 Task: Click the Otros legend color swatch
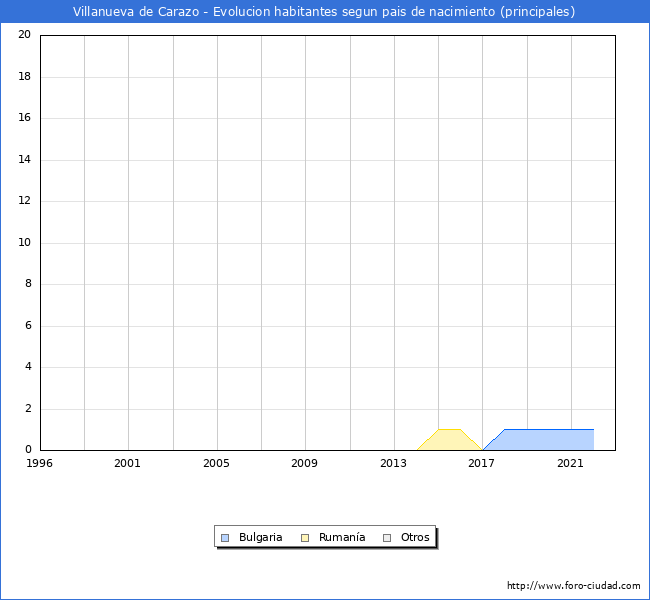click(387, 538)
